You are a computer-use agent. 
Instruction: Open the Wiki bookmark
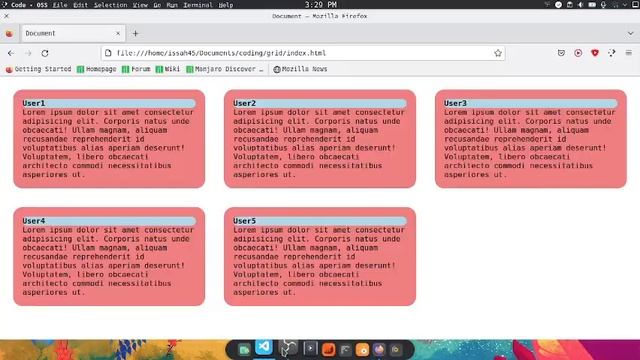tap(168, 69)
